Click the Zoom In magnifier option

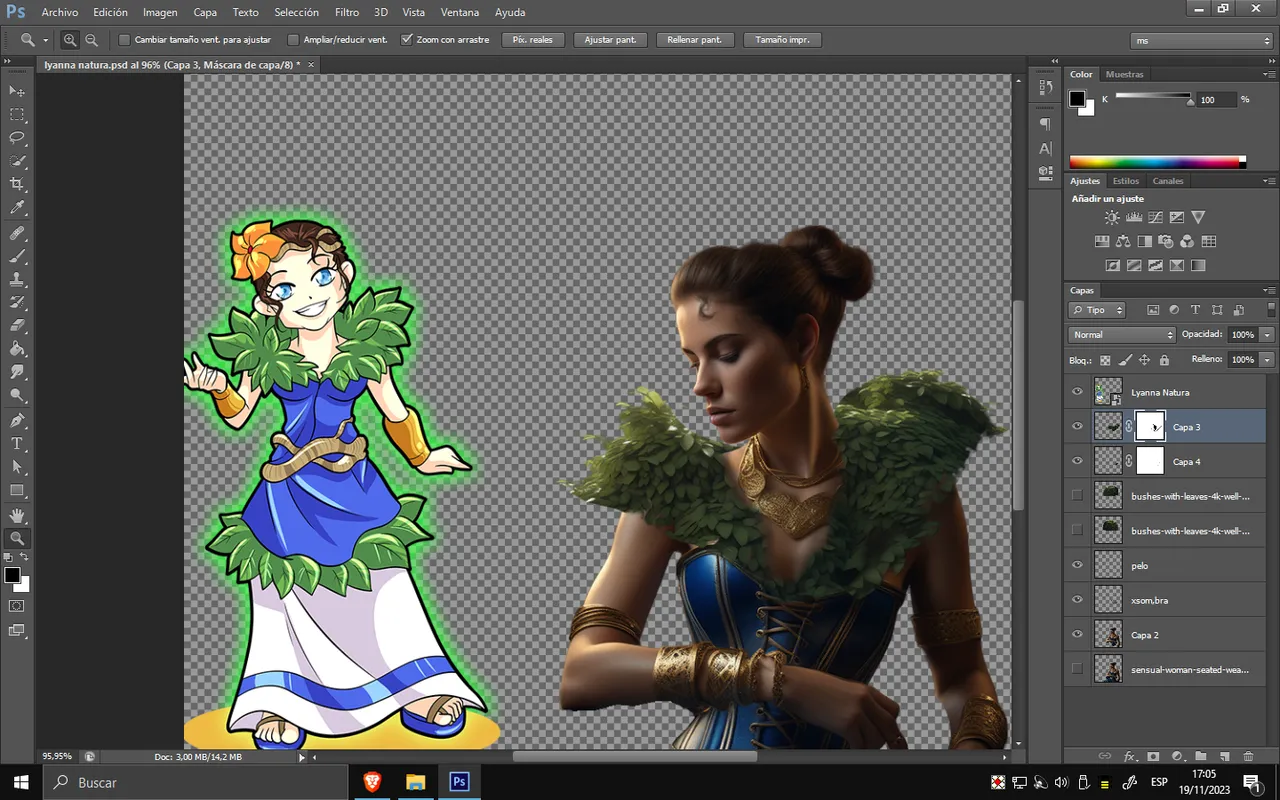tap(70, 40)
